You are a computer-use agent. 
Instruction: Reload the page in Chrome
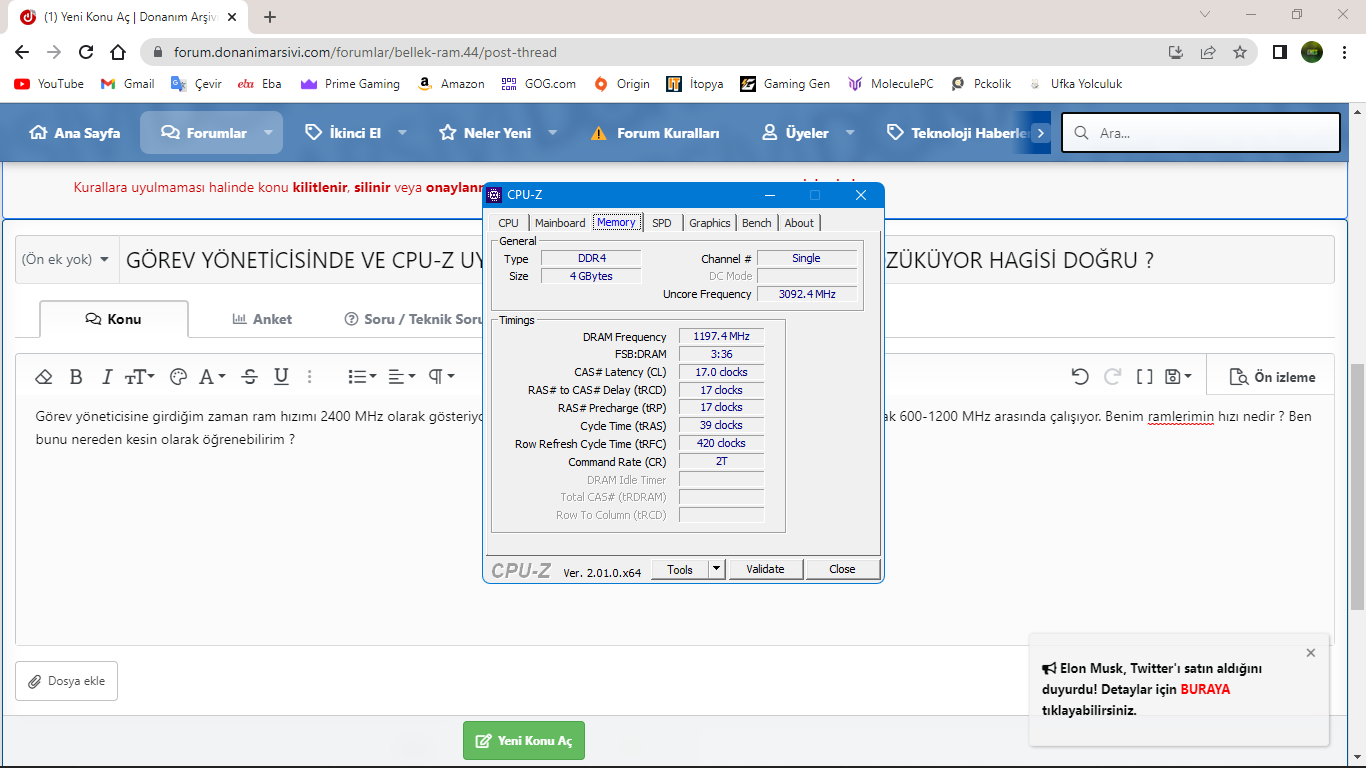(x=86, y=52)
